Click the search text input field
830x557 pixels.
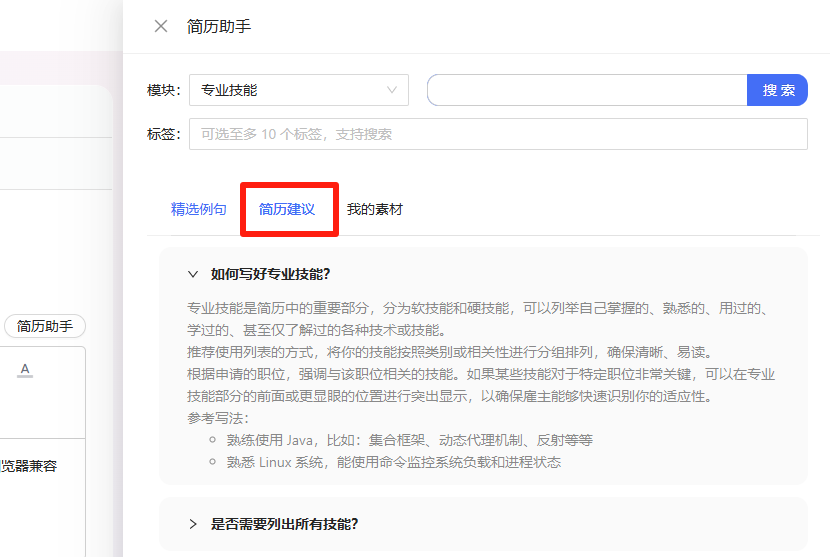click(587, 90)
